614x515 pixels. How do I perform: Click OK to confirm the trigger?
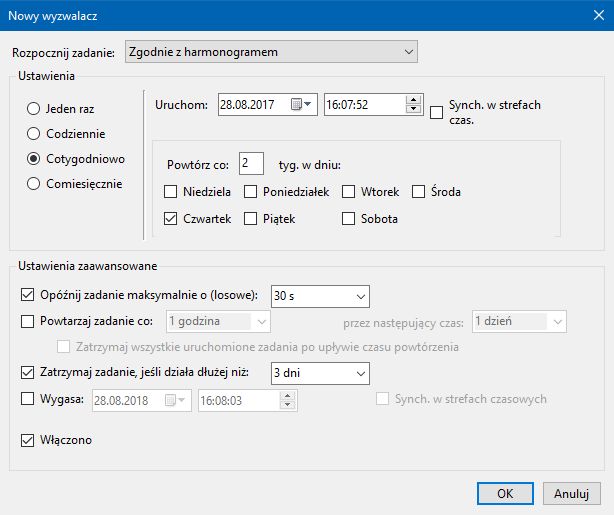pyautogui.click(x=505, y=493)
